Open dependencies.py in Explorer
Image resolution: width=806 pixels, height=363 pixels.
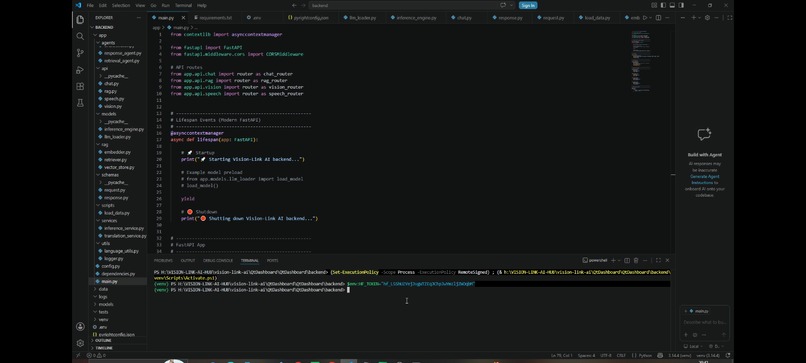point(118,274)
